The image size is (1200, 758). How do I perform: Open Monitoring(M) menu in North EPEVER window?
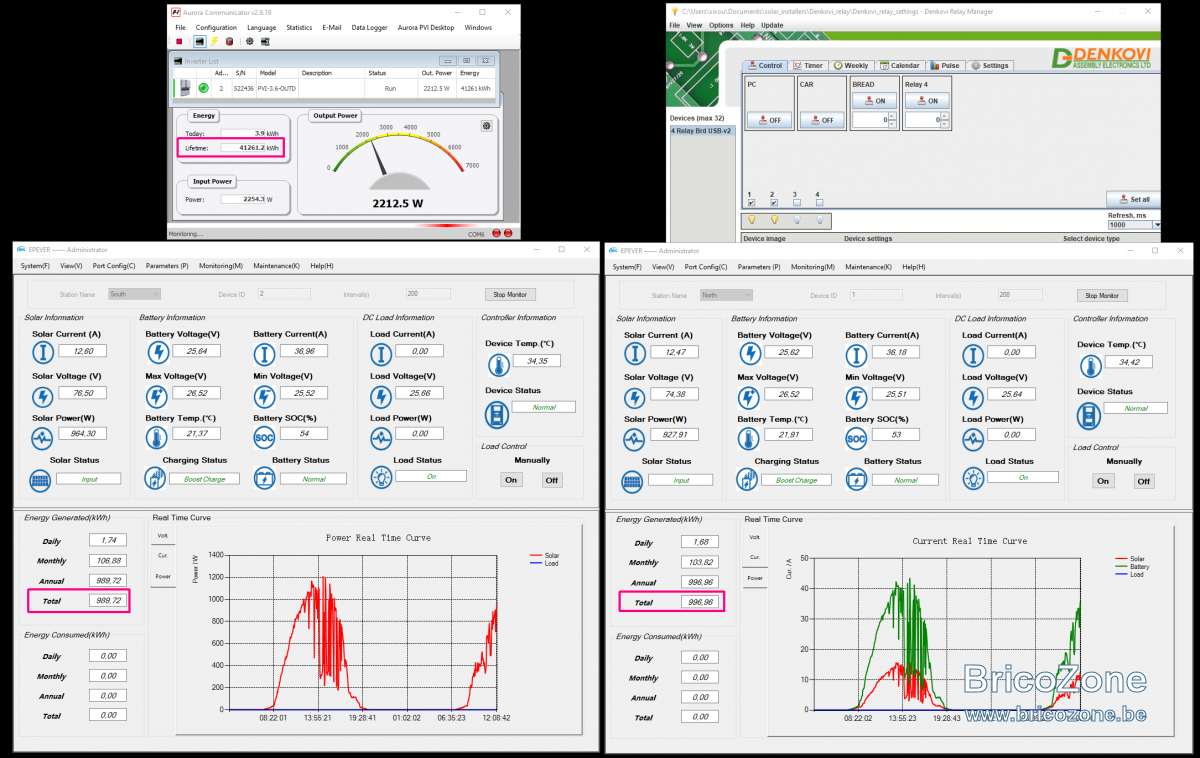pos(813,267)
